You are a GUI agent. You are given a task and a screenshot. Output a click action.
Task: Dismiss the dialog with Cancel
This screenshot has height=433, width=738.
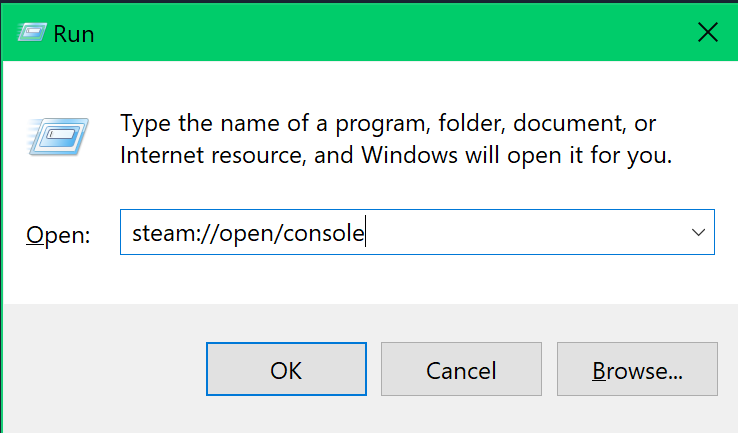coord(461,369)
